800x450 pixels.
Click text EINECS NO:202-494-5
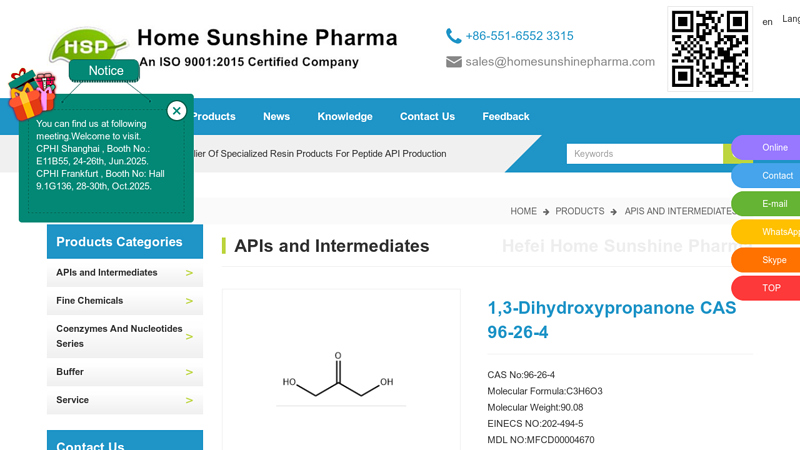[x=535, y=424]
